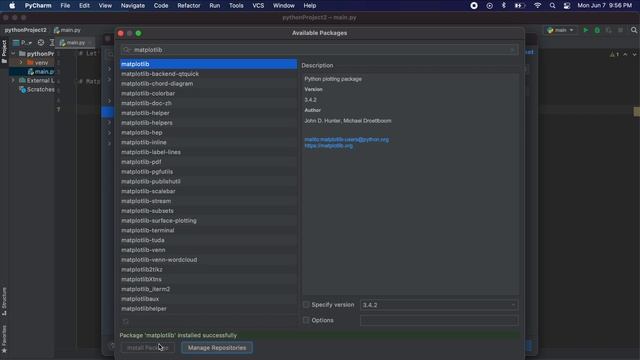Open the File menu
The height and width of the screenshot is (360, 640).
click(65, 6)
